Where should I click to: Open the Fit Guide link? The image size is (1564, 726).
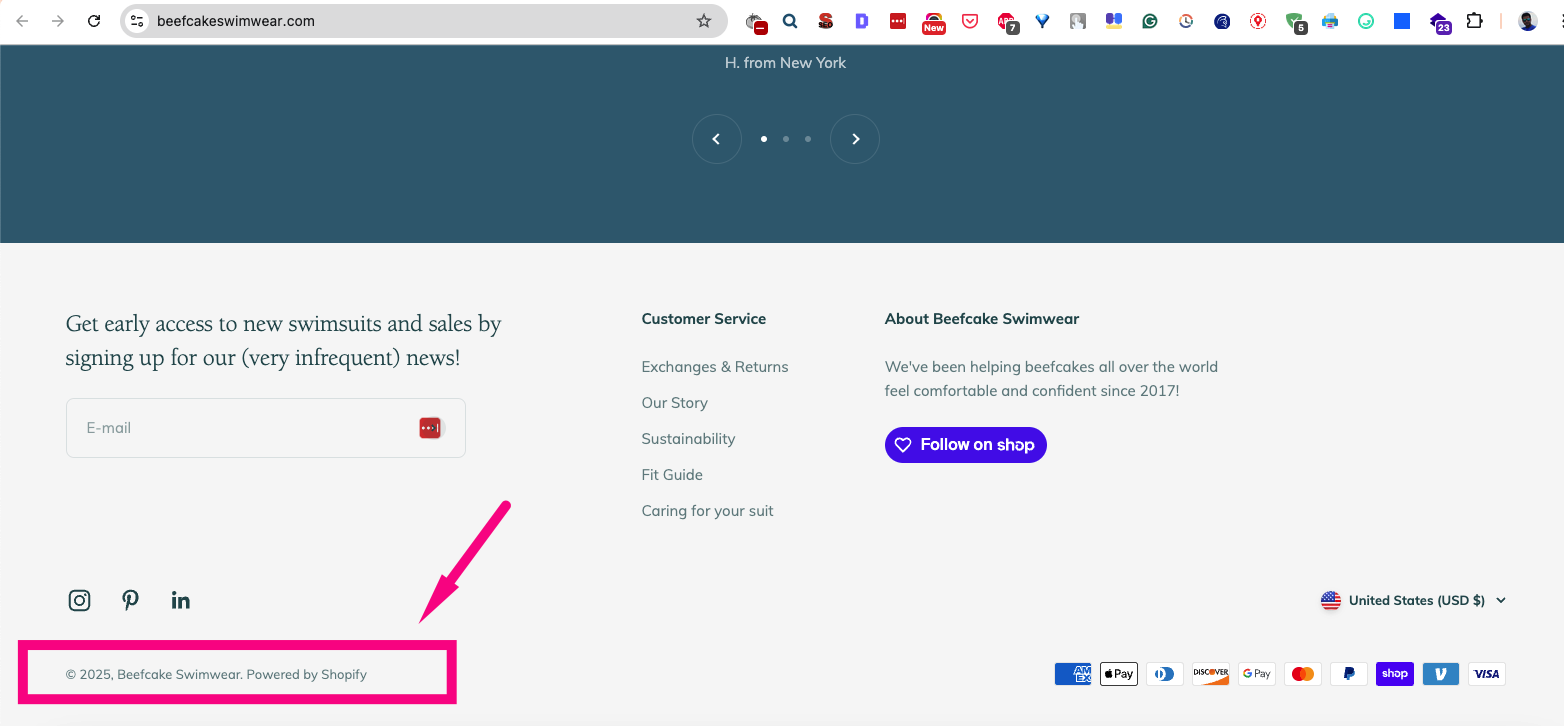tap(672, 475)
